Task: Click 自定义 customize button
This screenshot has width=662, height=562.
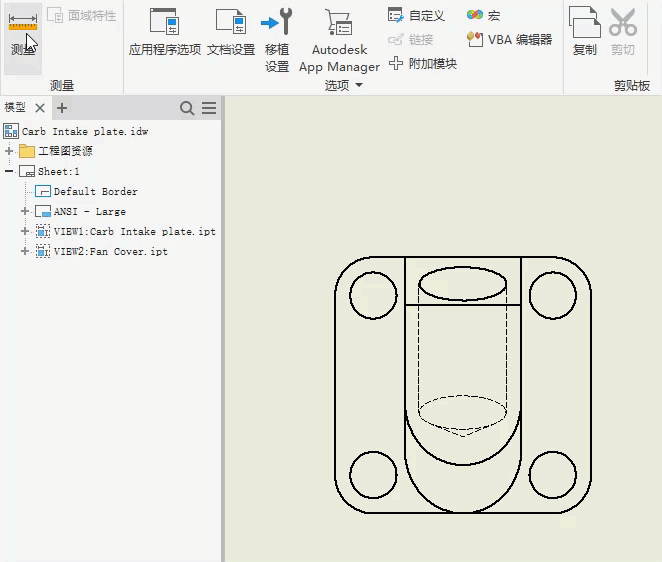Action: 416,16
